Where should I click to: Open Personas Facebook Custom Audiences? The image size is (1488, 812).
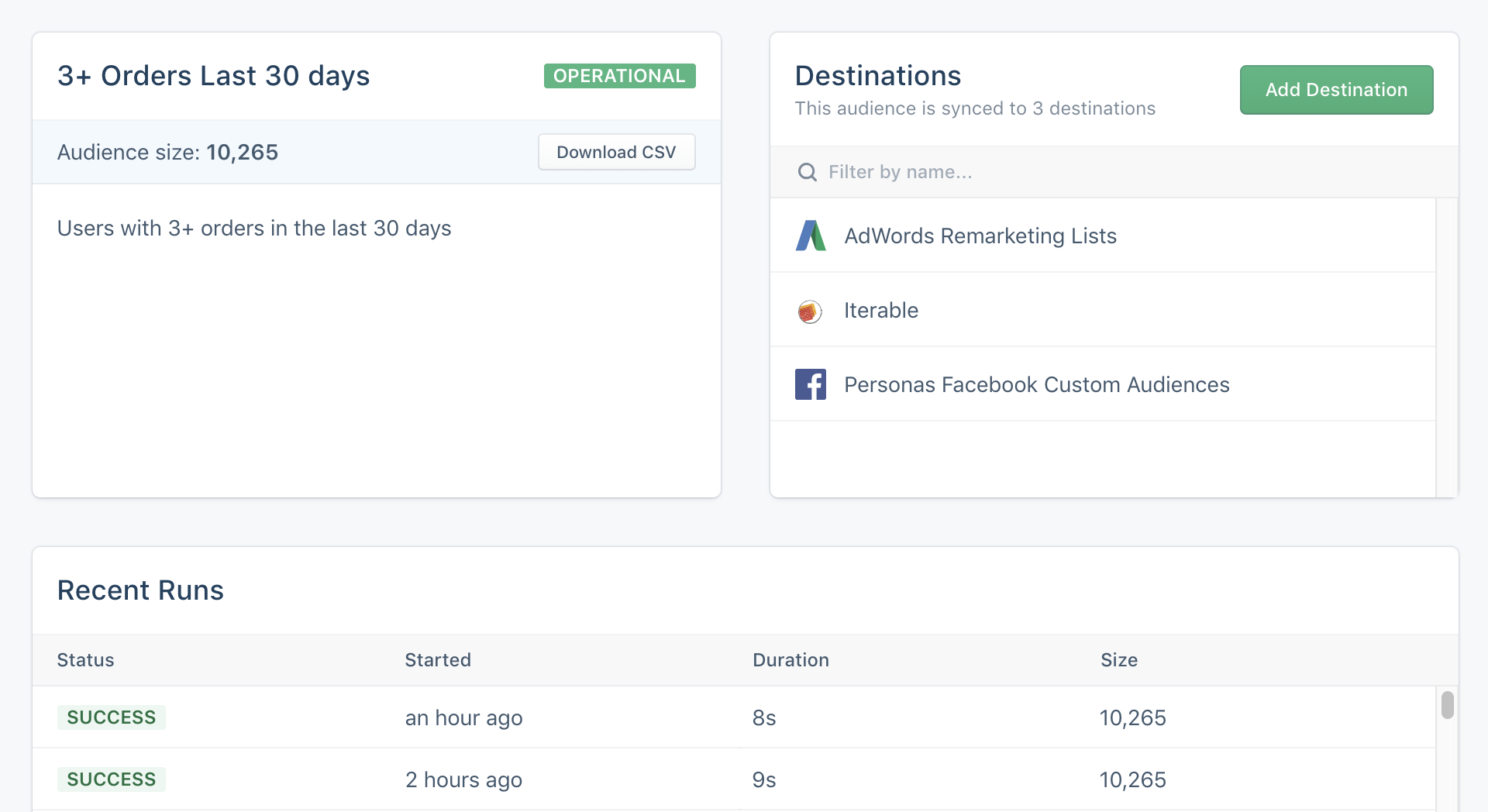pyautogui.click(x=1103, y=384)
